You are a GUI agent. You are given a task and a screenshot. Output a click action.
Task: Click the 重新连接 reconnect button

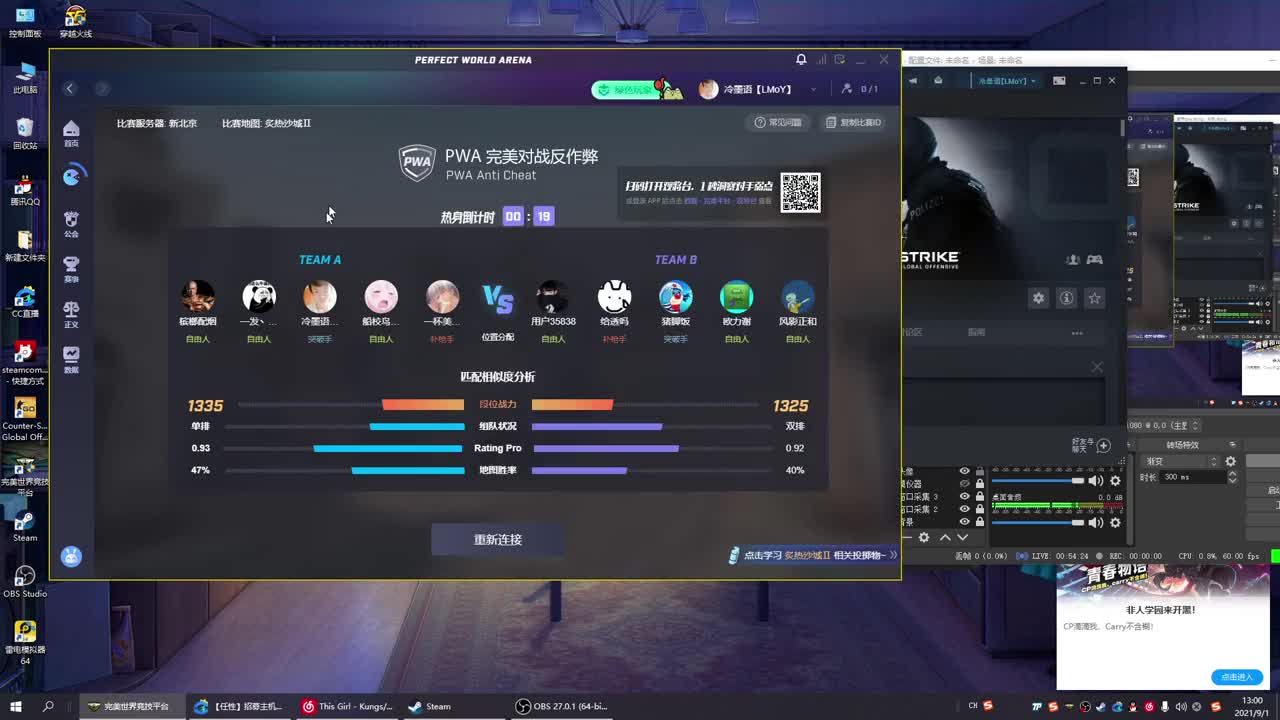click(497, 537)
